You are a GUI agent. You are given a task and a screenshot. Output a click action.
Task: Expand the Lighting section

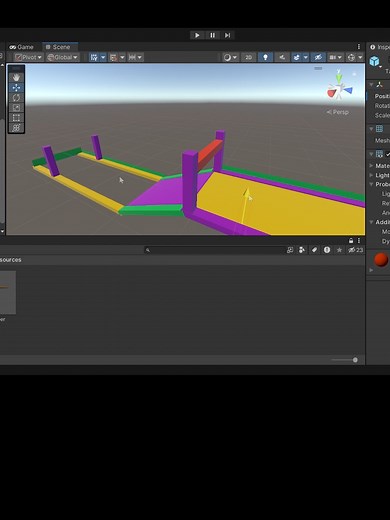click(371, 175)
